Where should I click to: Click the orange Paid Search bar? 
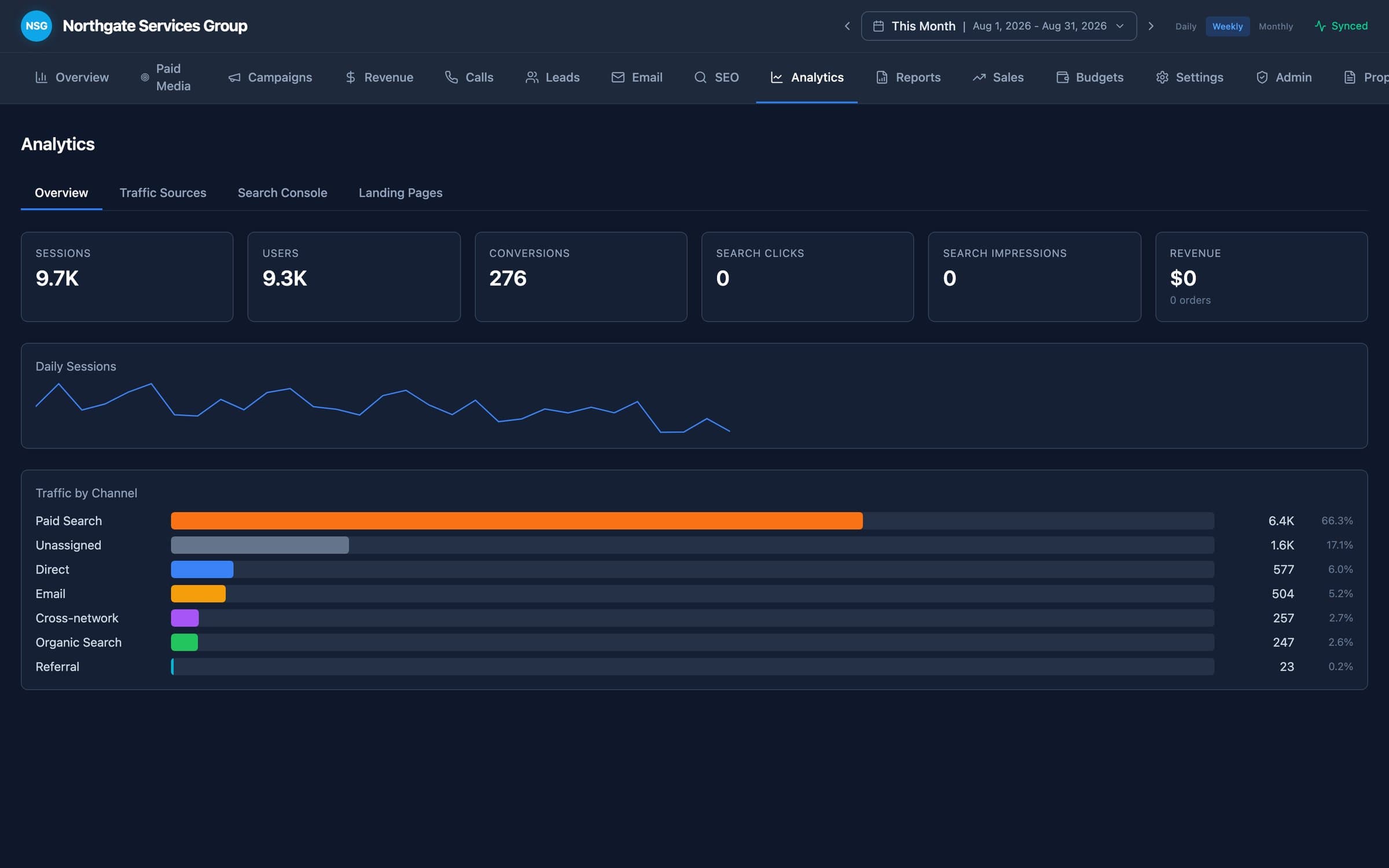click(516, 521)
